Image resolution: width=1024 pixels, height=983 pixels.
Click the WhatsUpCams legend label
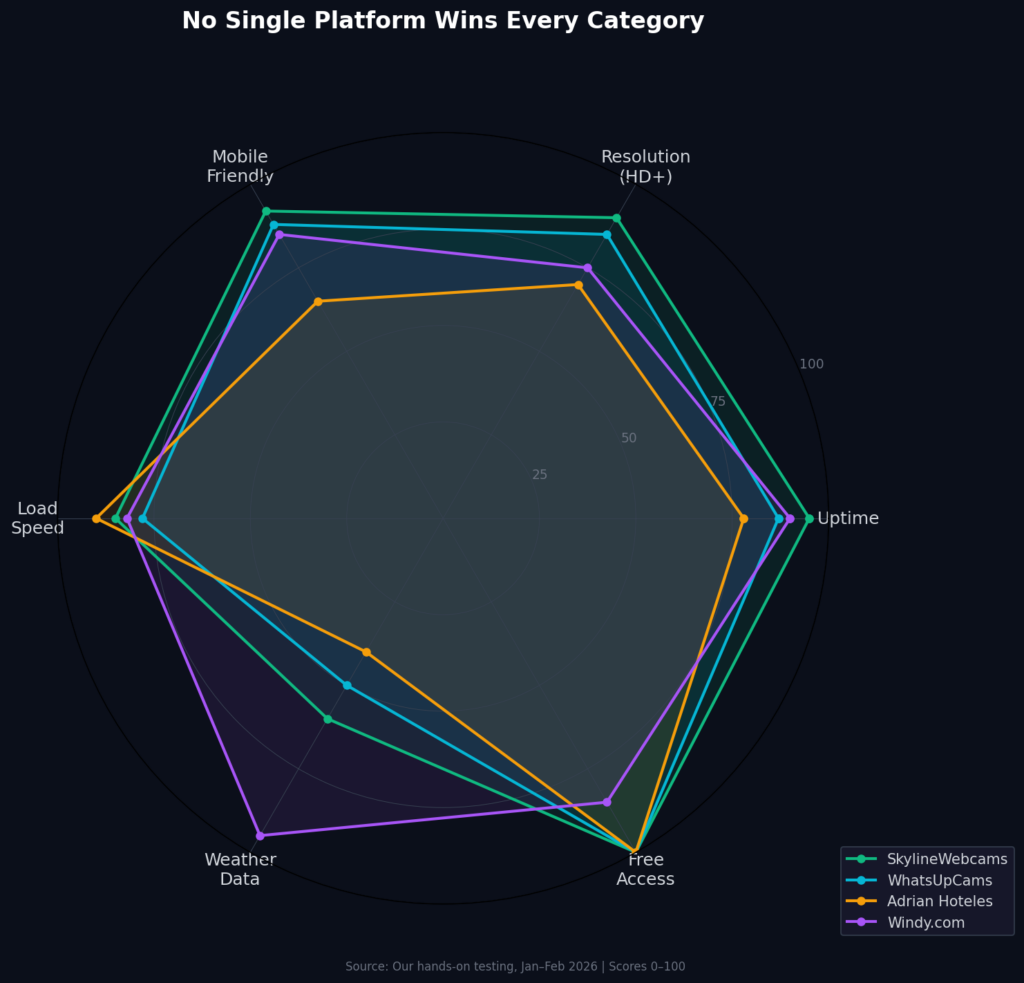[x=939, y=880]
